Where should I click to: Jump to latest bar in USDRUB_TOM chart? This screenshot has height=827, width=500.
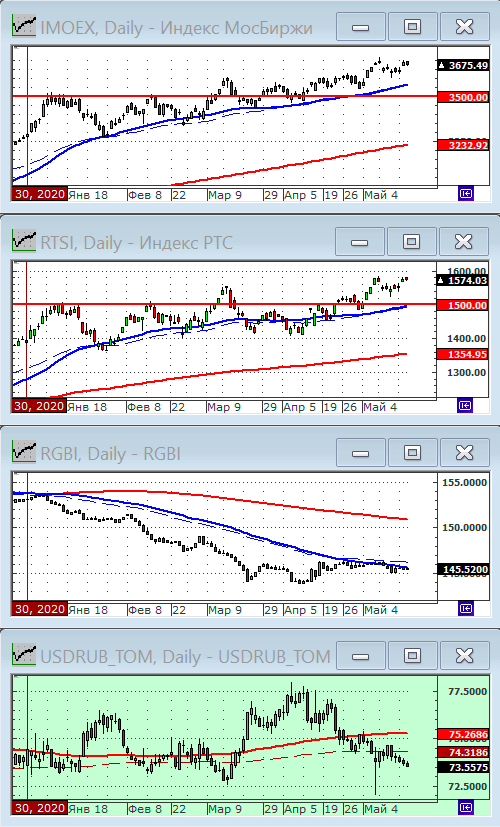(x=466, y=807)
